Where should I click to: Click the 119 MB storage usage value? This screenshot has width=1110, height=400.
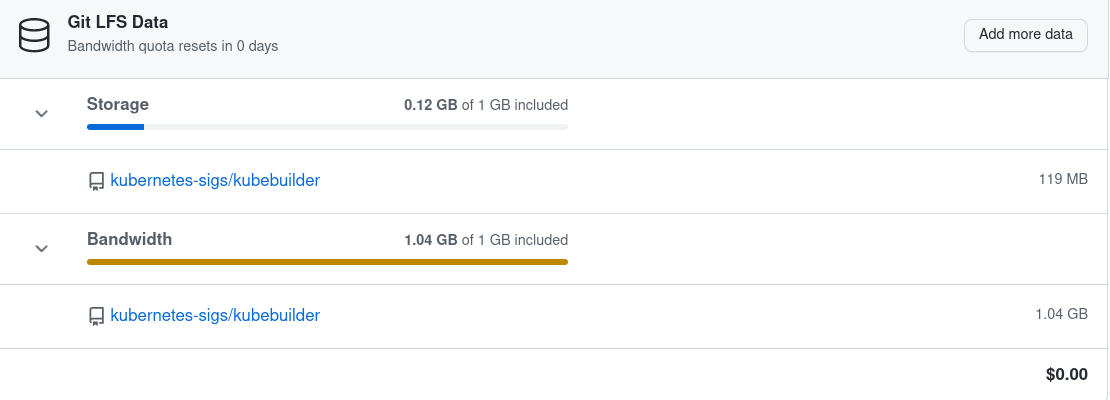[x=1063, y=180]
